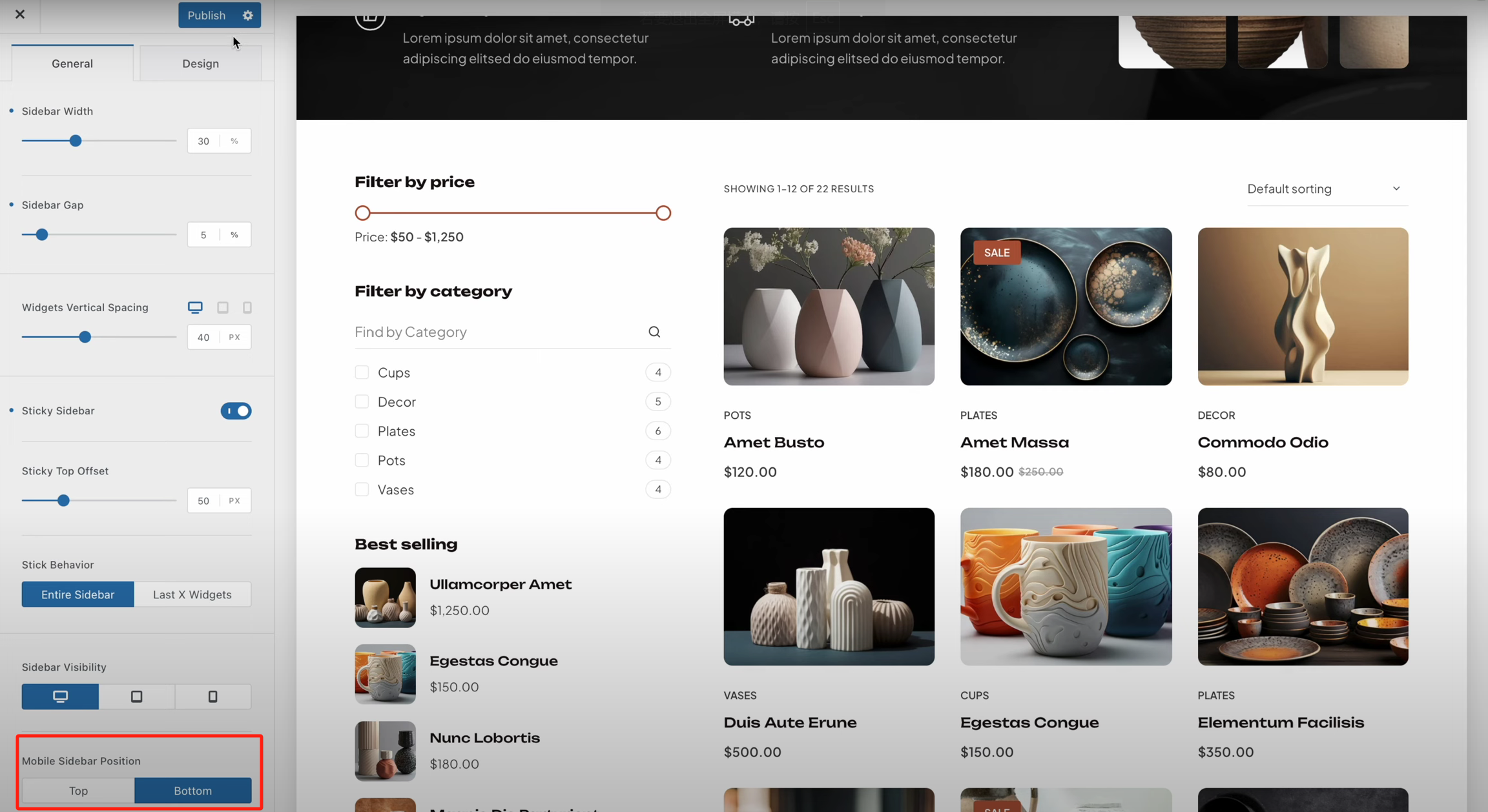The height and width of the screenshot is (812, 1488).
Task: Select mobile icon for Widgets Vertical Spacing
Action: [x=247, y=307]
